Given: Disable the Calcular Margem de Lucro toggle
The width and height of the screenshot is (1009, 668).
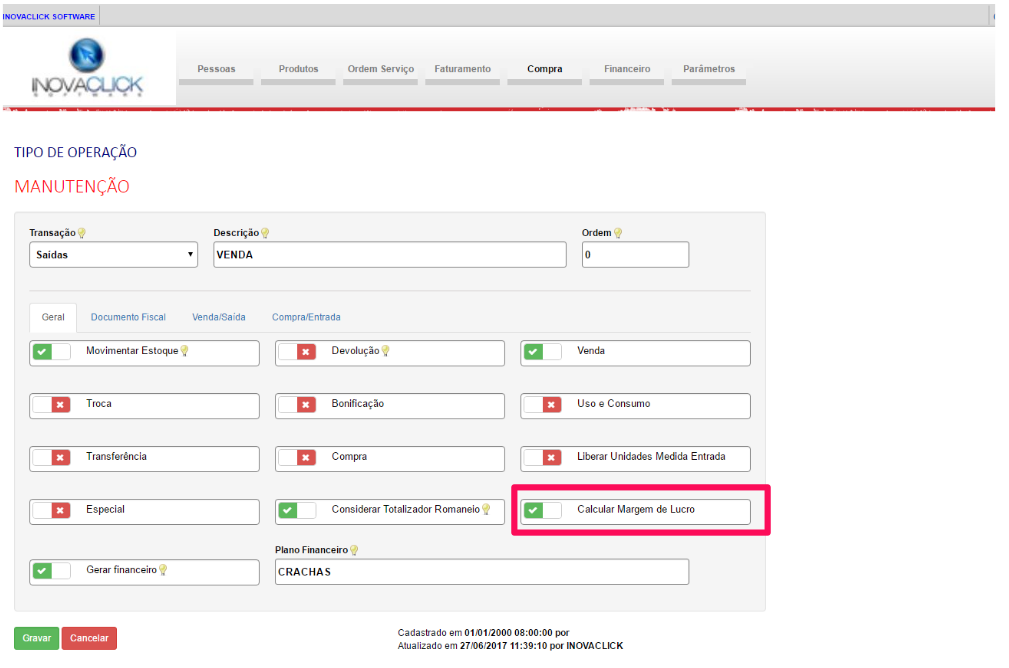Looking at the screenshot, I should [x=543, y=510].
